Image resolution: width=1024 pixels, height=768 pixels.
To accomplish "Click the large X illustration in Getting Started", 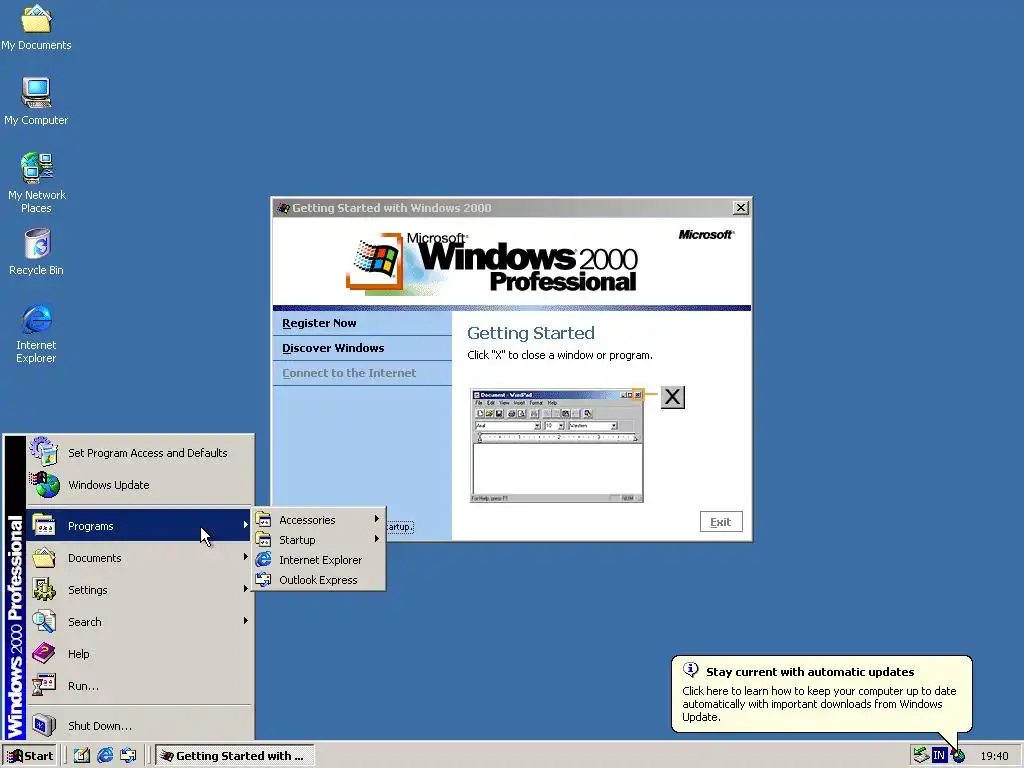I will point(673,397).
